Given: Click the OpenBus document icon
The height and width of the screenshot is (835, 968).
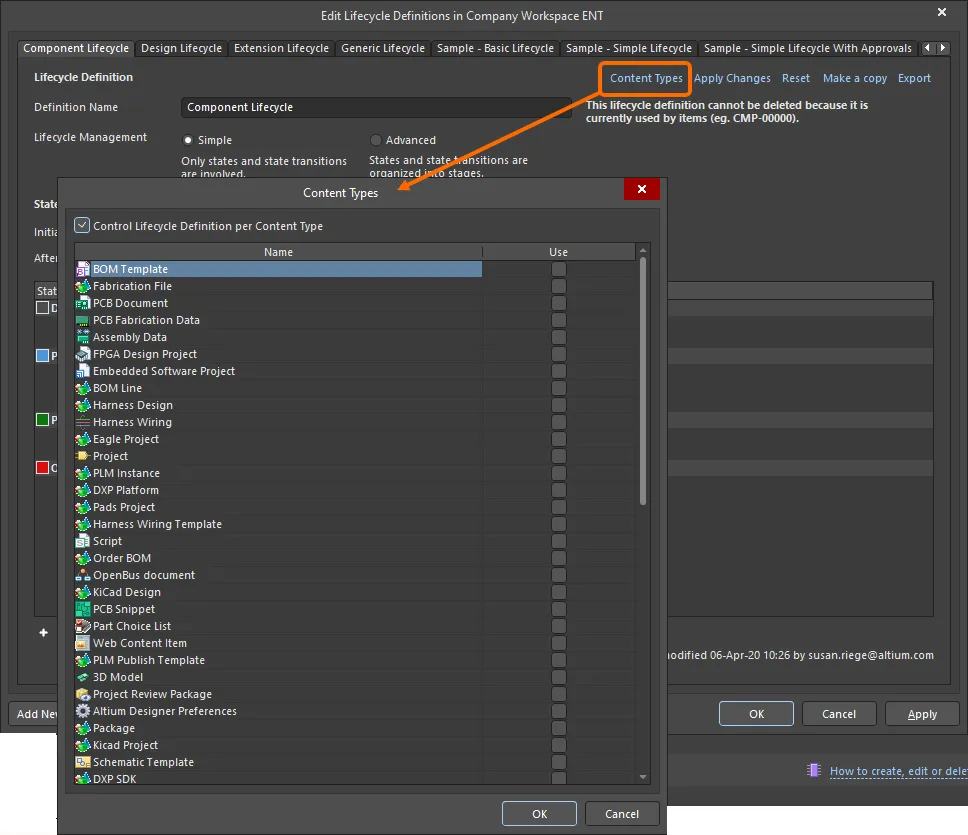Looking at the screenshot, I should click(x=83, y=575).
